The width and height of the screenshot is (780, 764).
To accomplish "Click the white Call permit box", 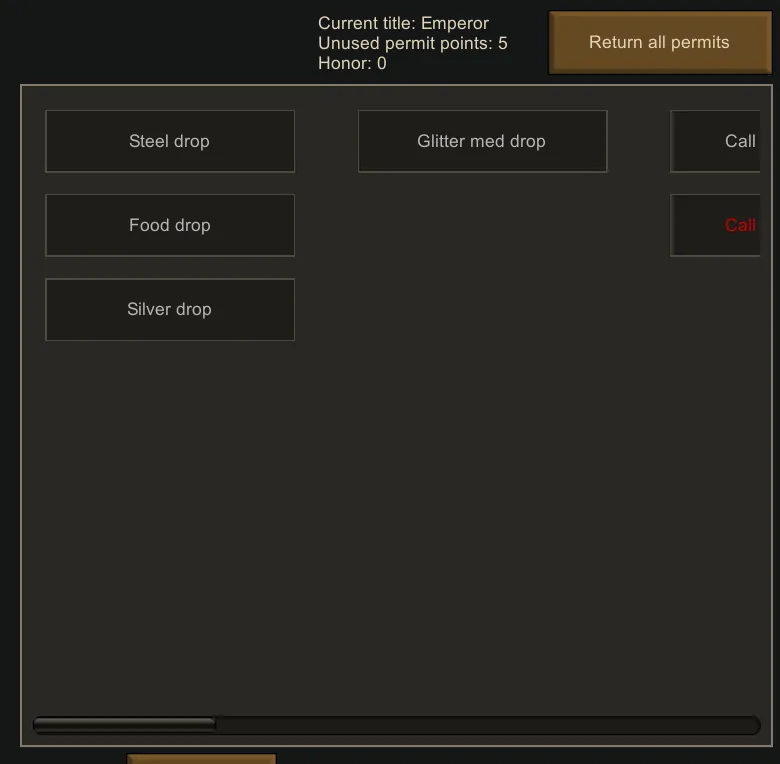I will 715,141.
